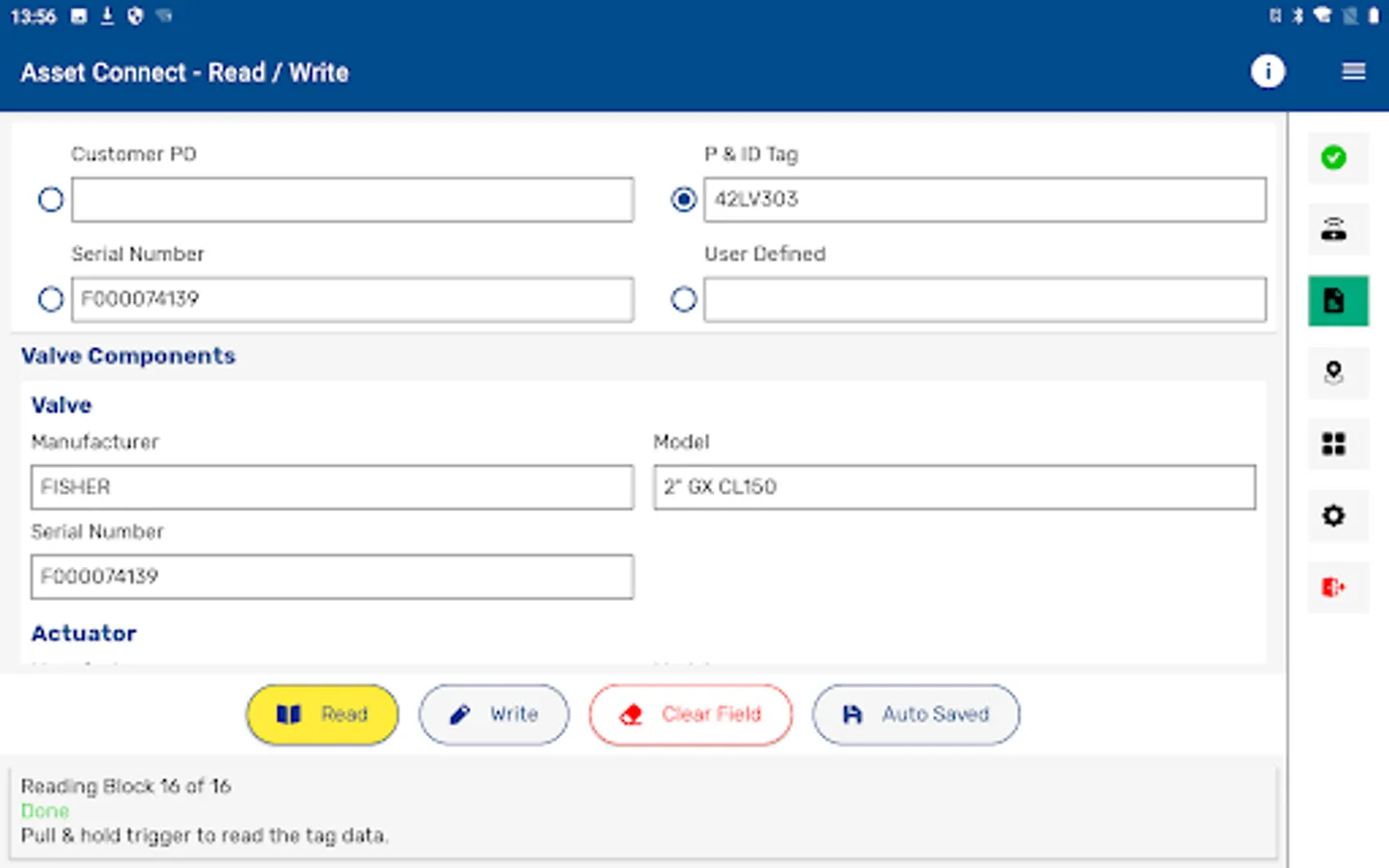Select the Serial Number radio button
This screenshot has height=868, width=1389.
click(x=50, y=299)
